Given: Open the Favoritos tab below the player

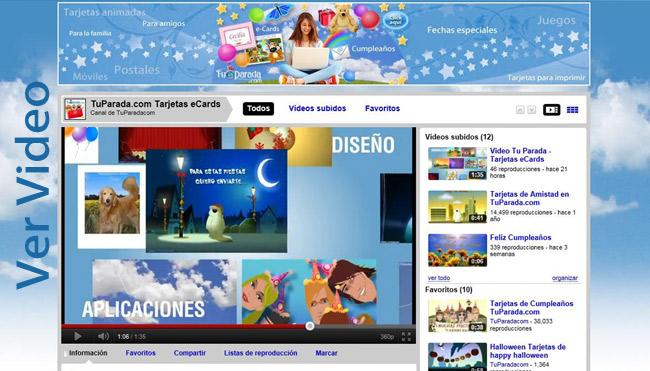Looking at the screenshot, I should (141, 353).
